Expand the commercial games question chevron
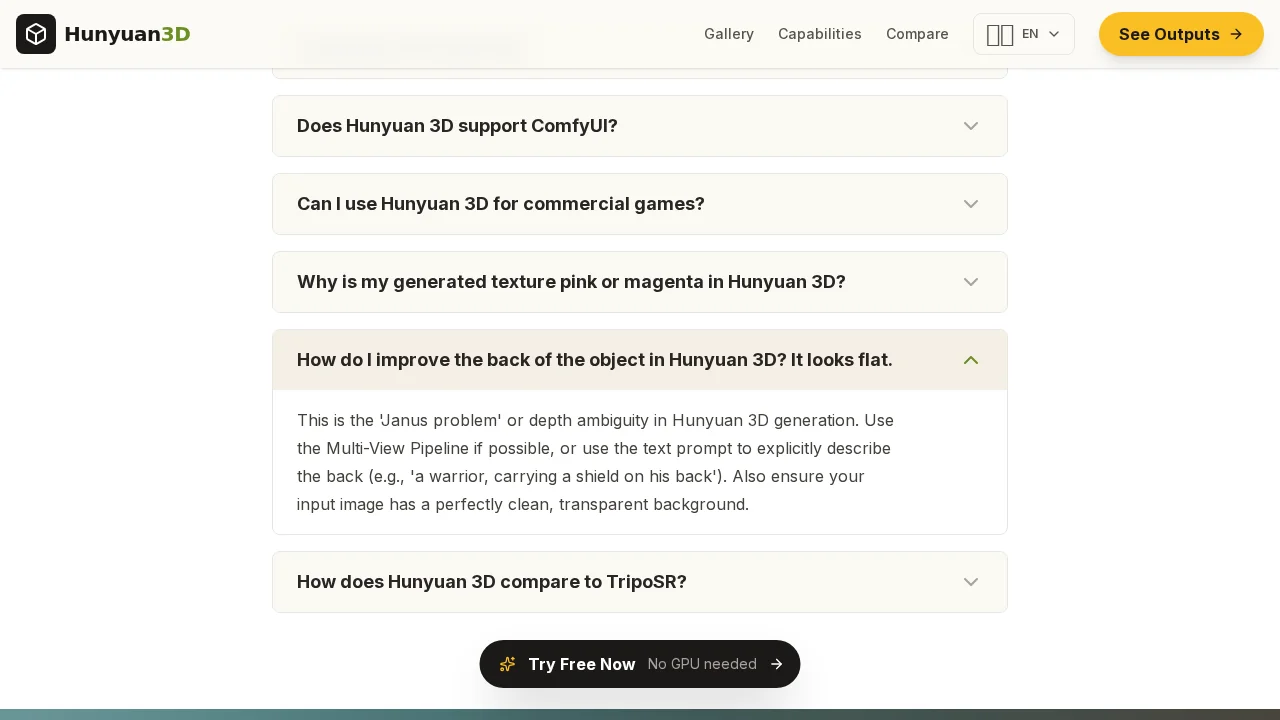This screenshot has height=720, width=1280. click(970, 204)
